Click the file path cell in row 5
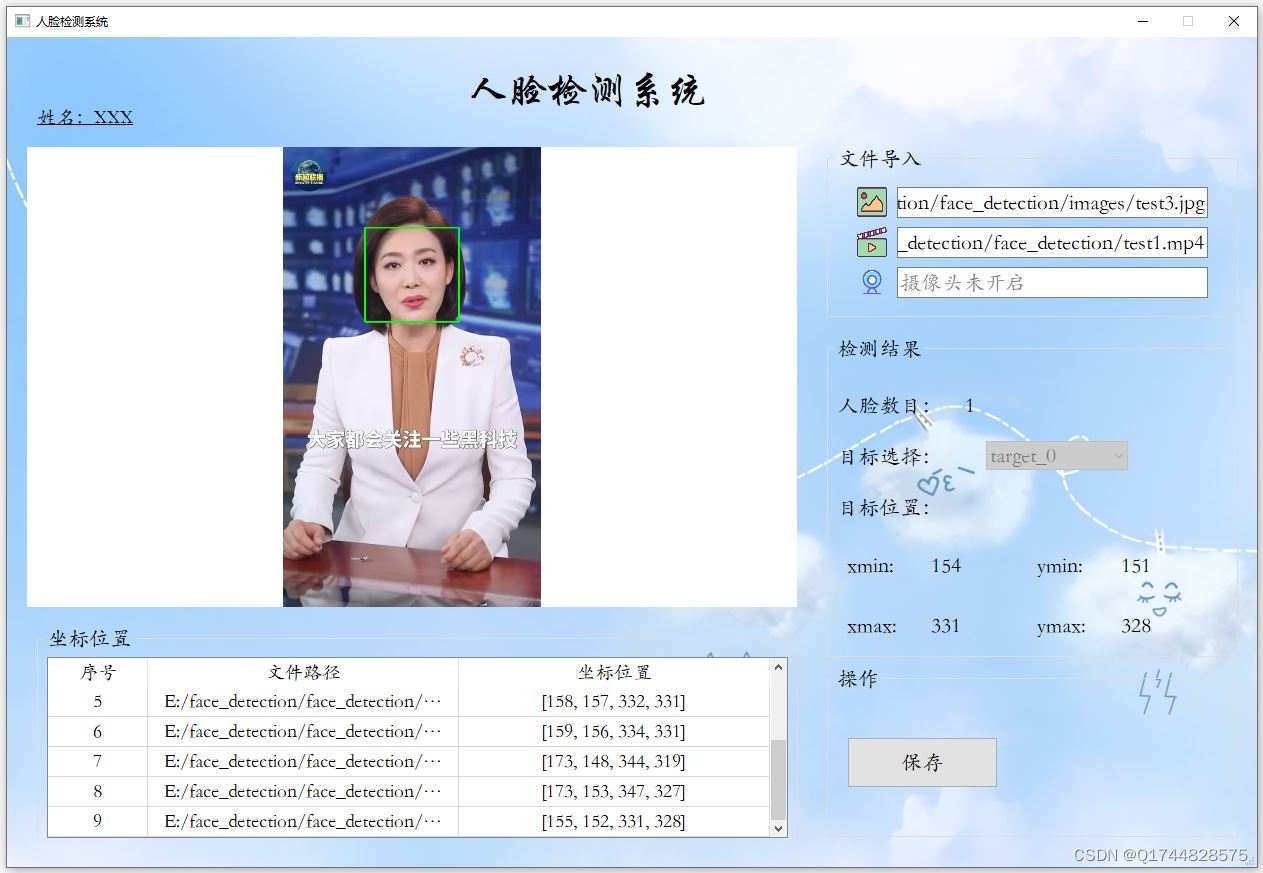Image resolution: width=1263 pixels, height=873 pixels. 303,702
